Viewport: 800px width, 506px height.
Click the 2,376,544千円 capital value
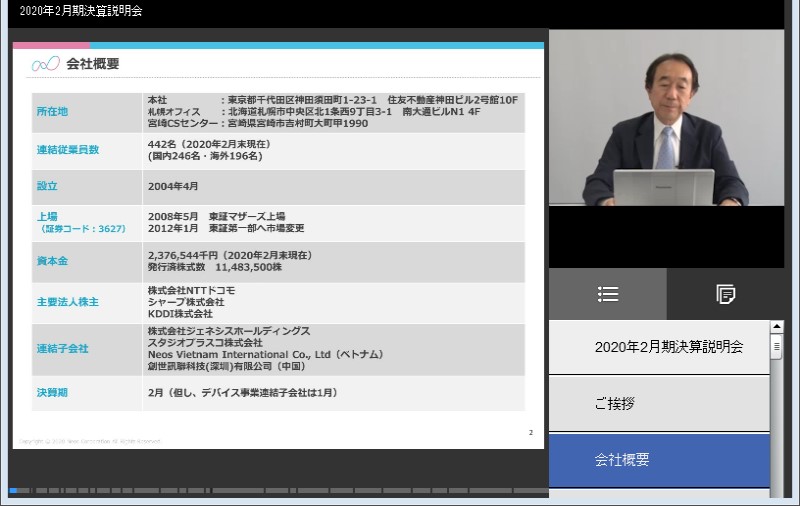tap(183, 256)
